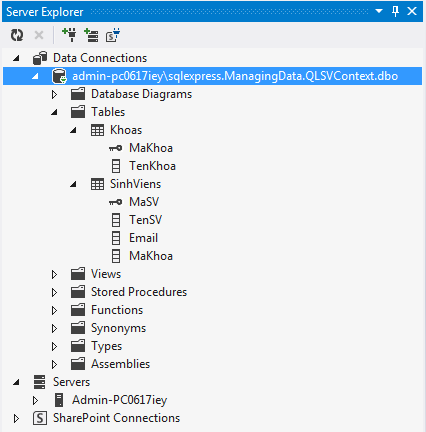Collapse the Tables folder
This screenshot has width=426, height=432.
pos(54,112)
